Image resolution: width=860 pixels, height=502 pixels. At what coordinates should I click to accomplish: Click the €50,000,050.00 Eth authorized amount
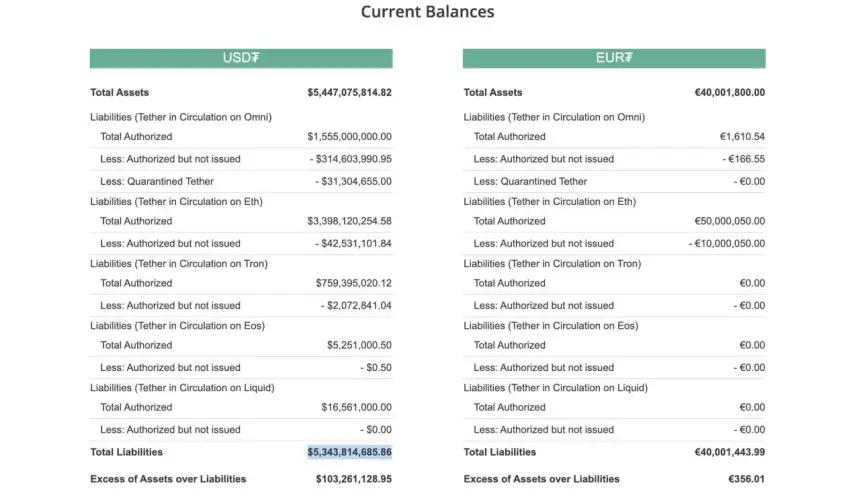[x=730, y=221]
